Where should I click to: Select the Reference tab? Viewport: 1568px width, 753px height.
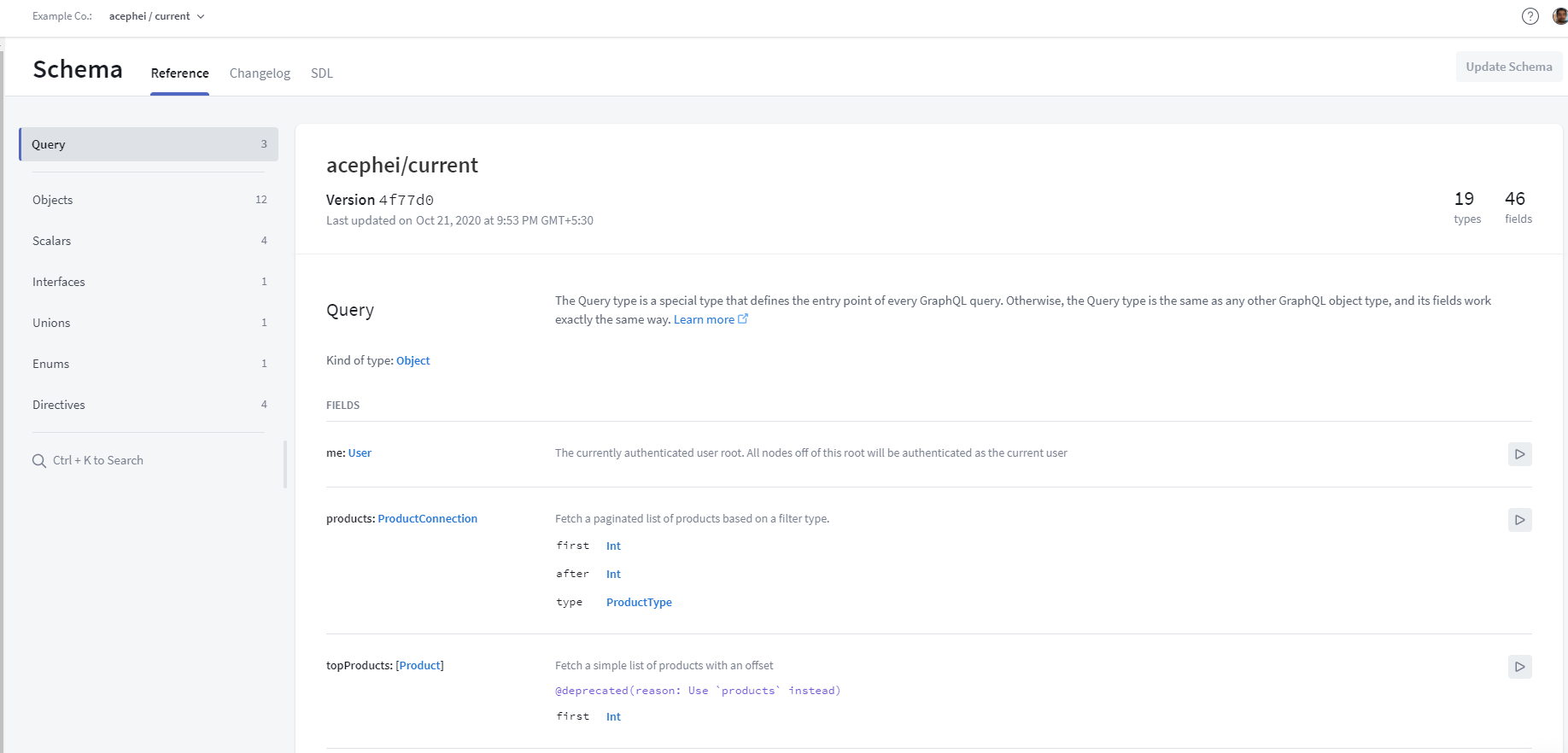click(x=179, y=73)
